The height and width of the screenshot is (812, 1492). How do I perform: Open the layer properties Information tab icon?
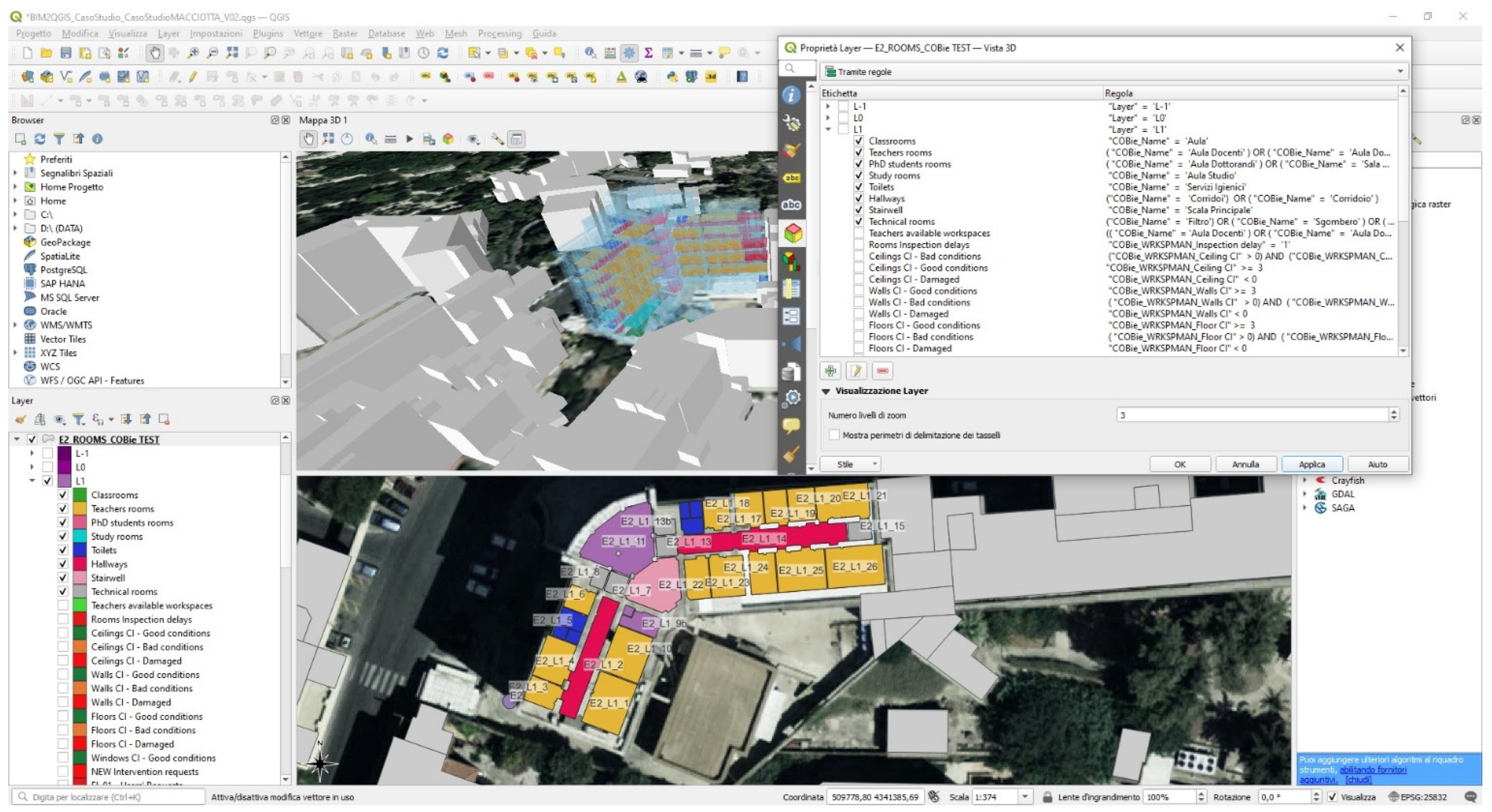[x=791, y=95]
